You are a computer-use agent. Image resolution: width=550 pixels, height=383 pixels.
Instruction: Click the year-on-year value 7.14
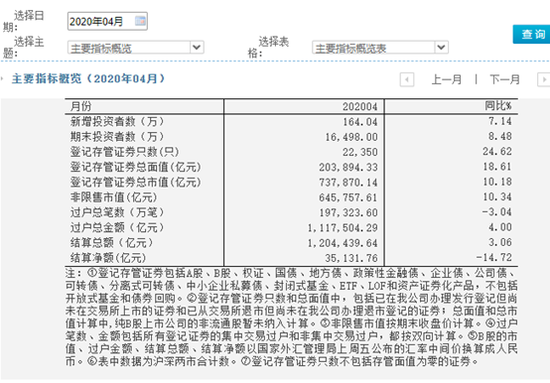click(x=500, y=121)
